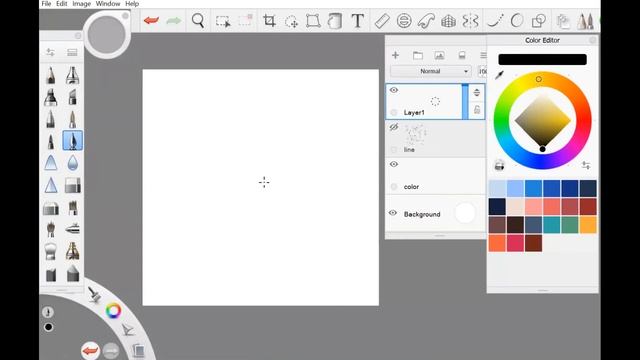This screenshot has height=360, width=640.
Task: Hide Layer1 with its eye icon
Action: (x=393, y=90)
